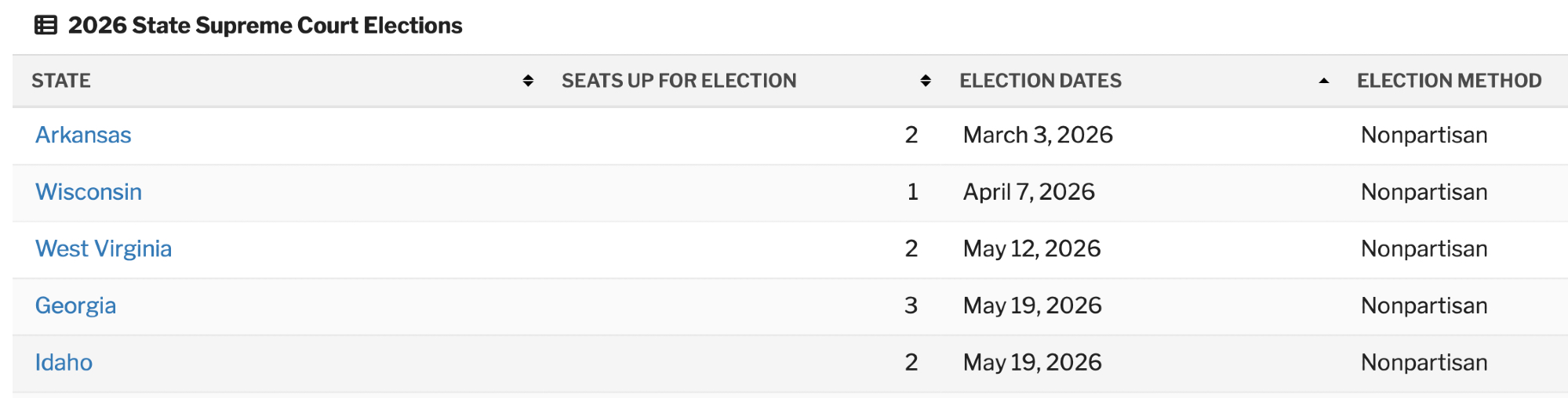Select the April 7, 2026 date cell

pos(1028,192)
